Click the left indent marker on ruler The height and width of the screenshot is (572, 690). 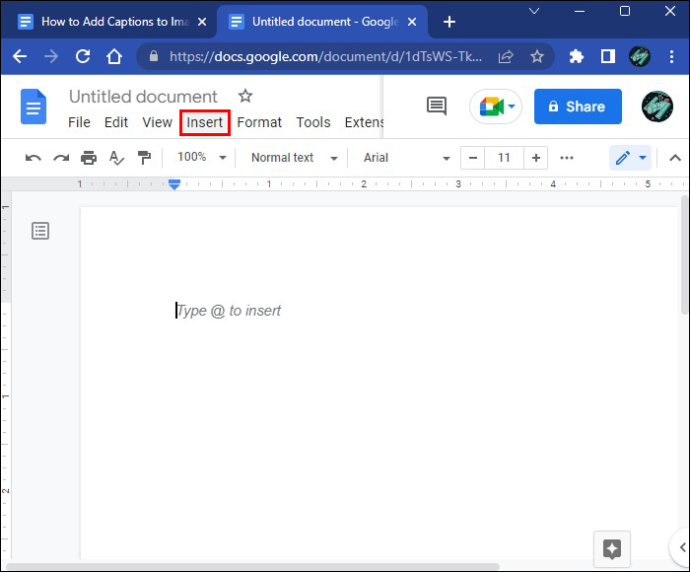click(174, 184)
